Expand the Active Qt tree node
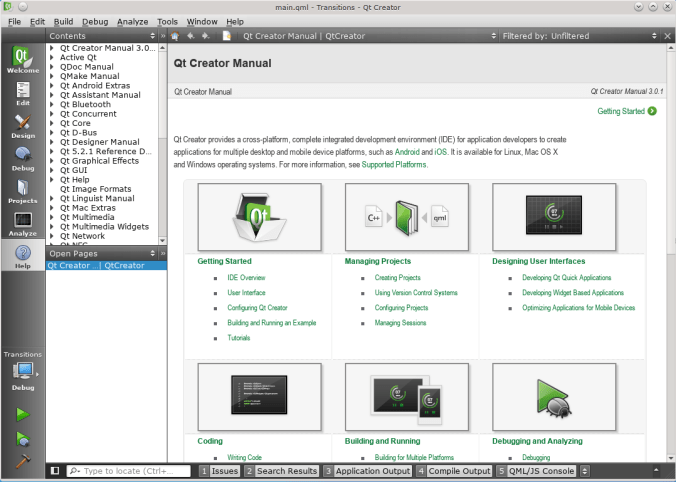The image size is (676, 482). coord(52,57)
